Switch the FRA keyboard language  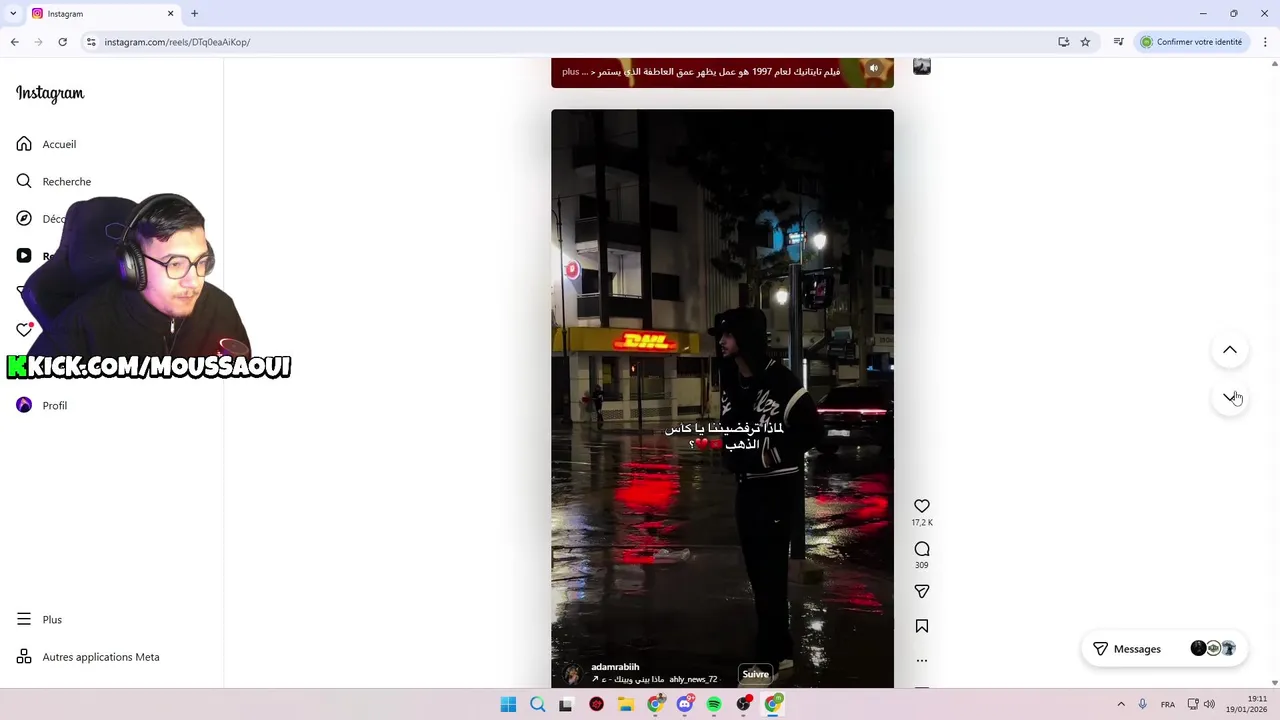coord(1168,704)
